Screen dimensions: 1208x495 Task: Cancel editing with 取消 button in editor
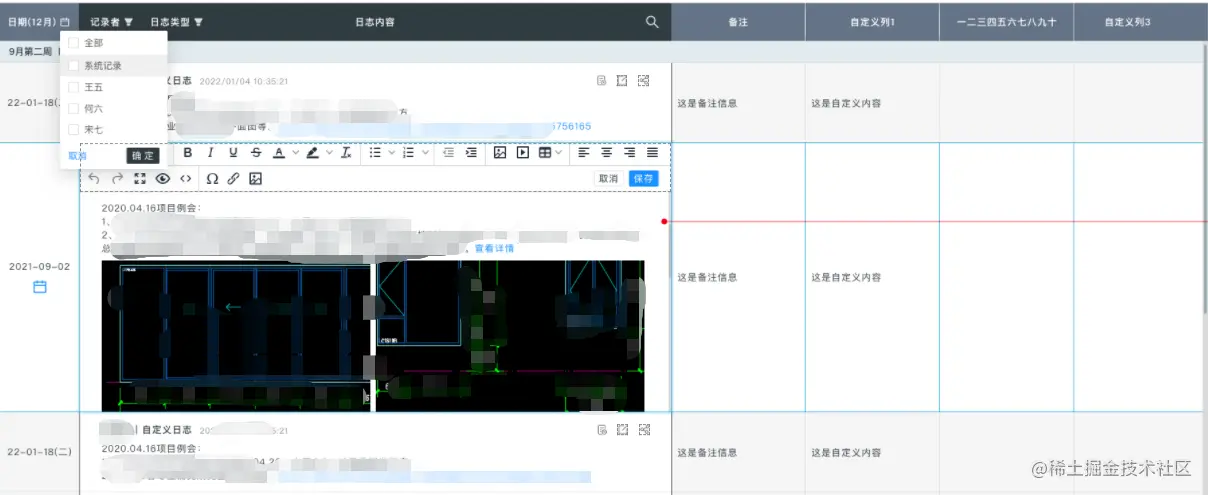coord(608,178)
